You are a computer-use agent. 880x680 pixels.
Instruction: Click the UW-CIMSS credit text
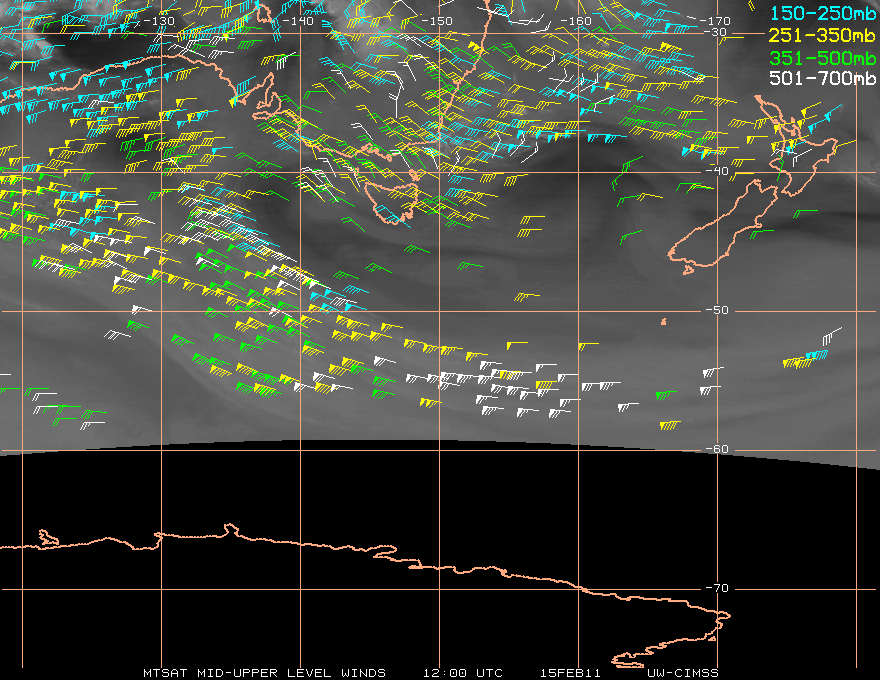(682, 673)
